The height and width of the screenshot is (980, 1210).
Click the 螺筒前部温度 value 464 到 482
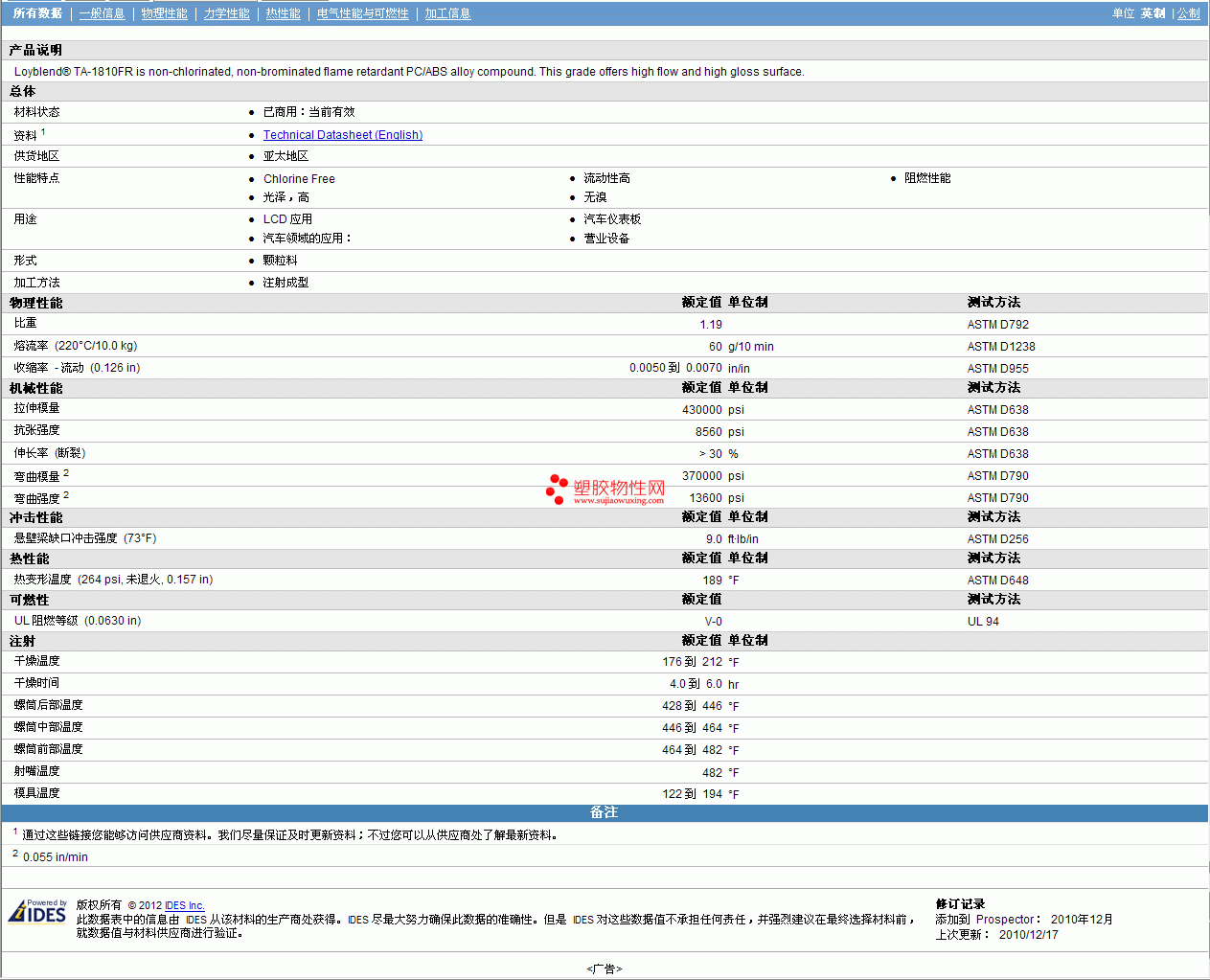coord(693,750)
